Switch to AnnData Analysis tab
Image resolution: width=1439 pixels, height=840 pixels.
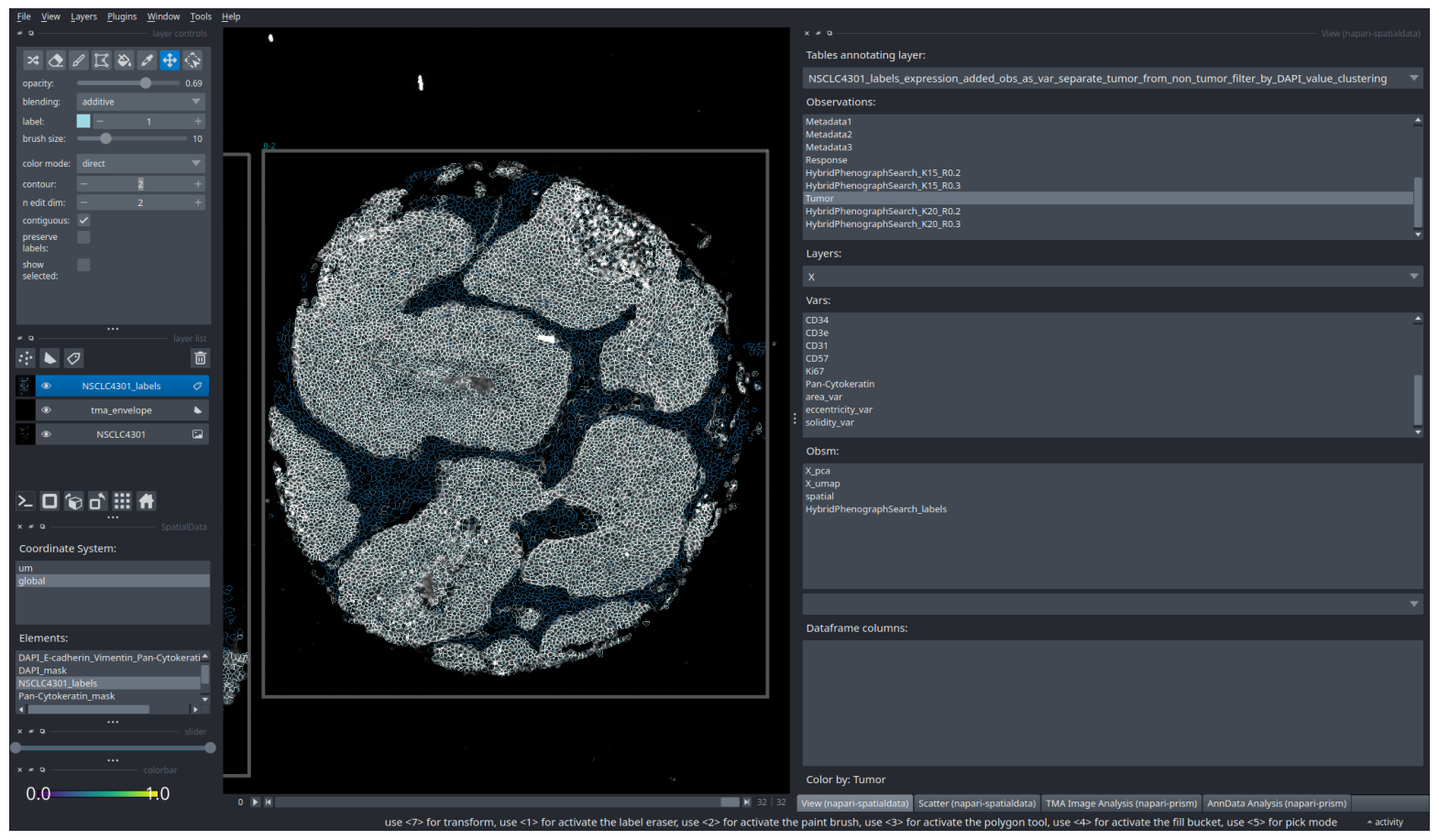[1277, 803]
